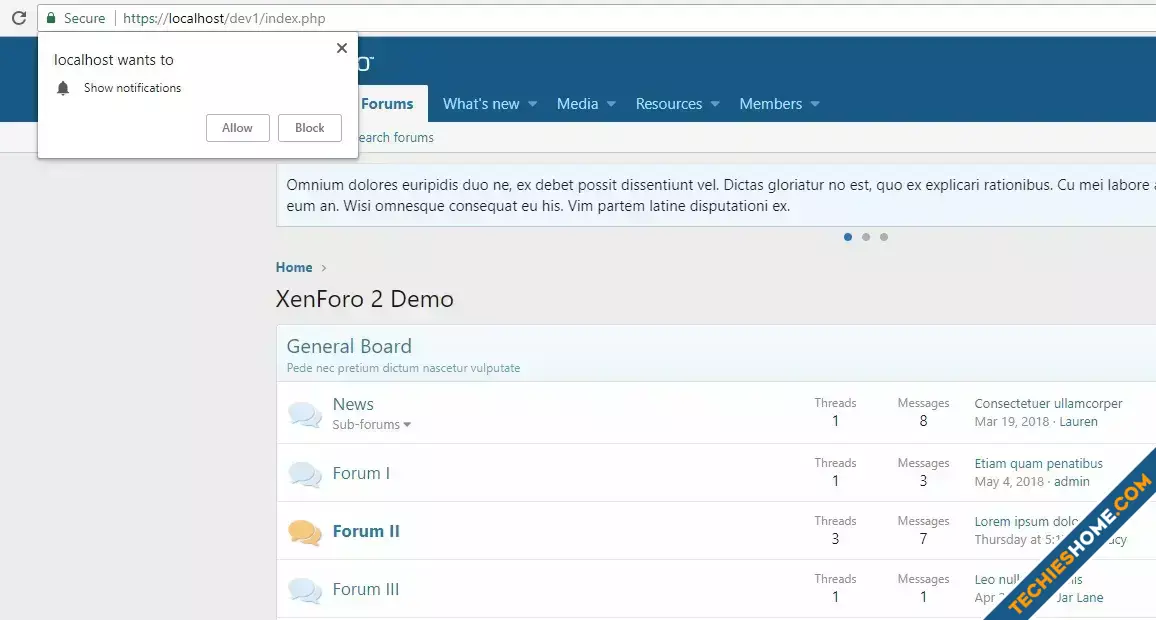Screen dimensions: 1156x620
Task: Click the green secure padlock icon
Action: pos(51,18)
